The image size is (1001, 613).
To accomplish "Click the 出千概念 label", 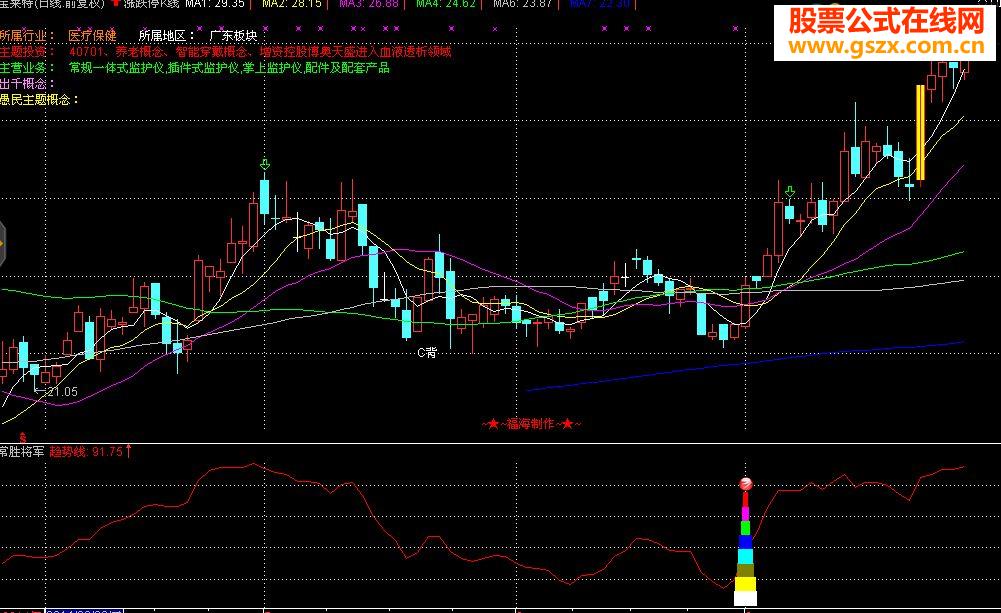I will click(27, 84).
